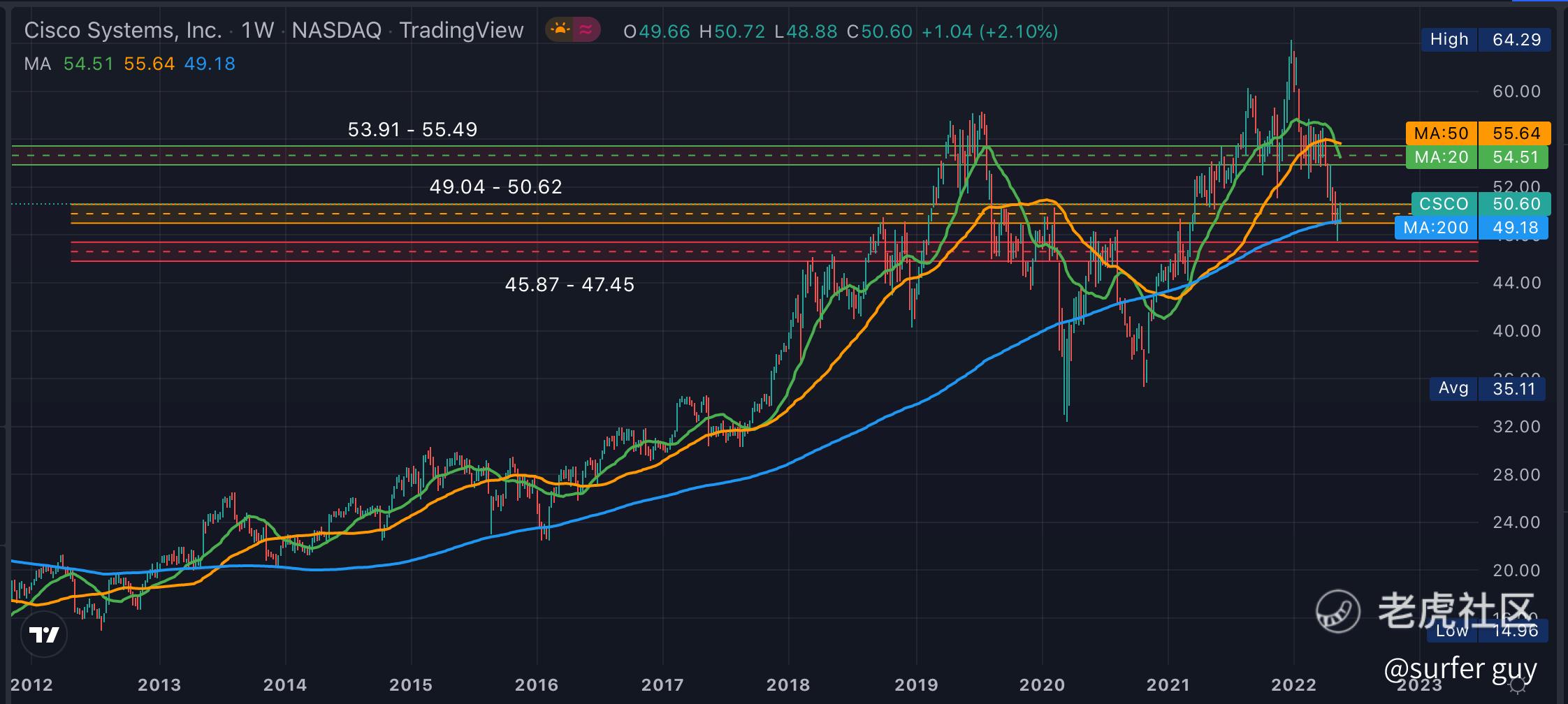The image size is (1568, 704).
Task: Change the 1W interval in the header
Action: coord(257,31)
